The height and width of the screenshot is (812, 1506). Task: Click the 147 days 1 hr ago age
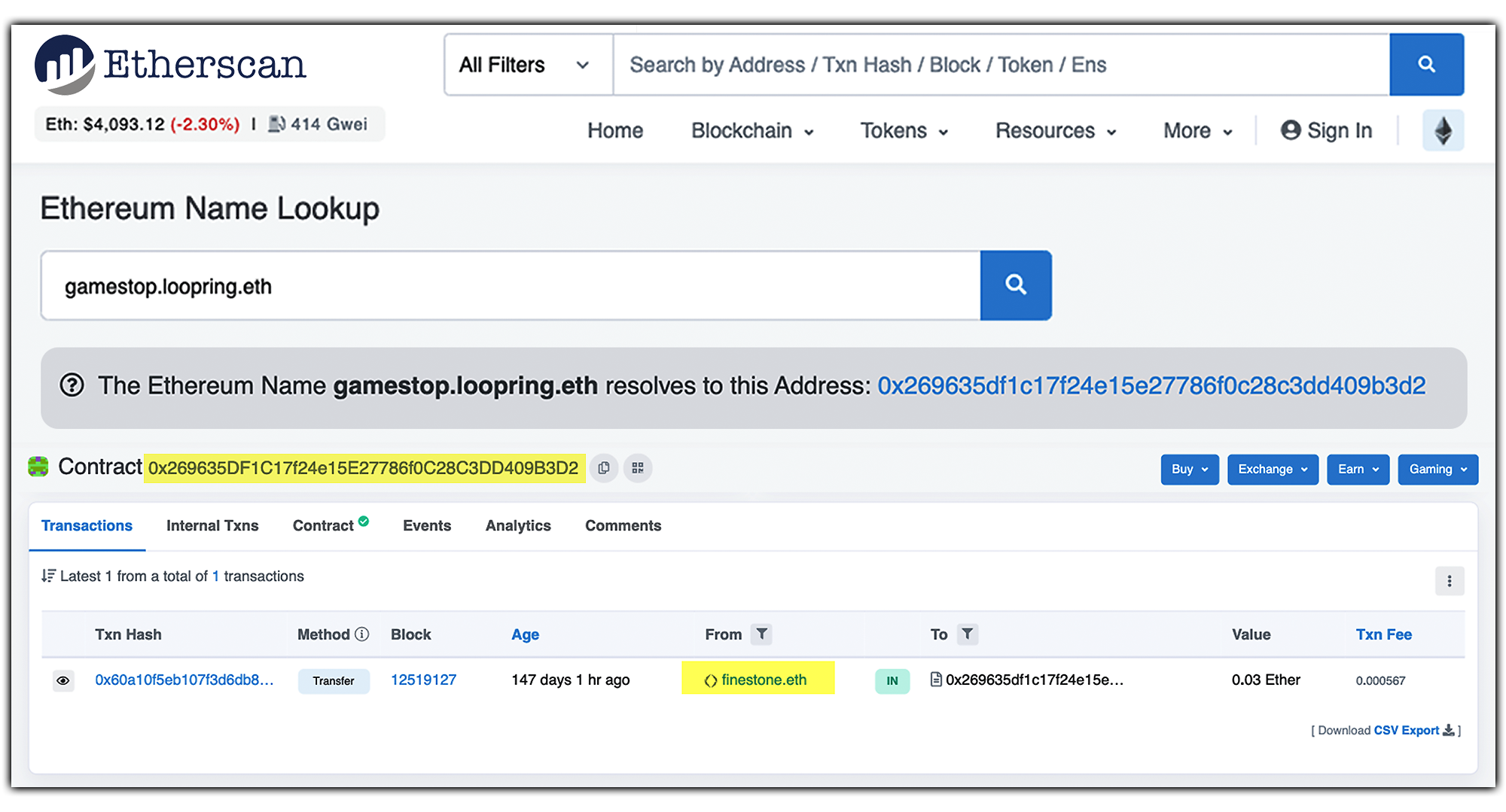(x=571, y=680)
